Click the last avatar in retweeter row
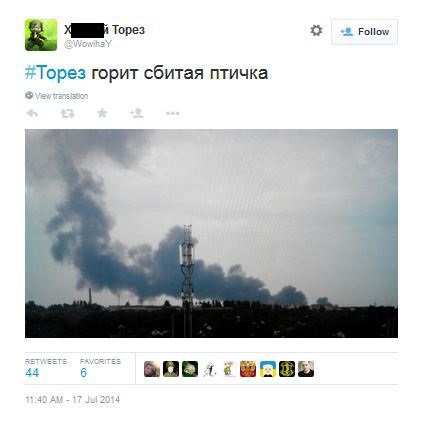Viewport: 424px width, 423px height. click(306, 369)
